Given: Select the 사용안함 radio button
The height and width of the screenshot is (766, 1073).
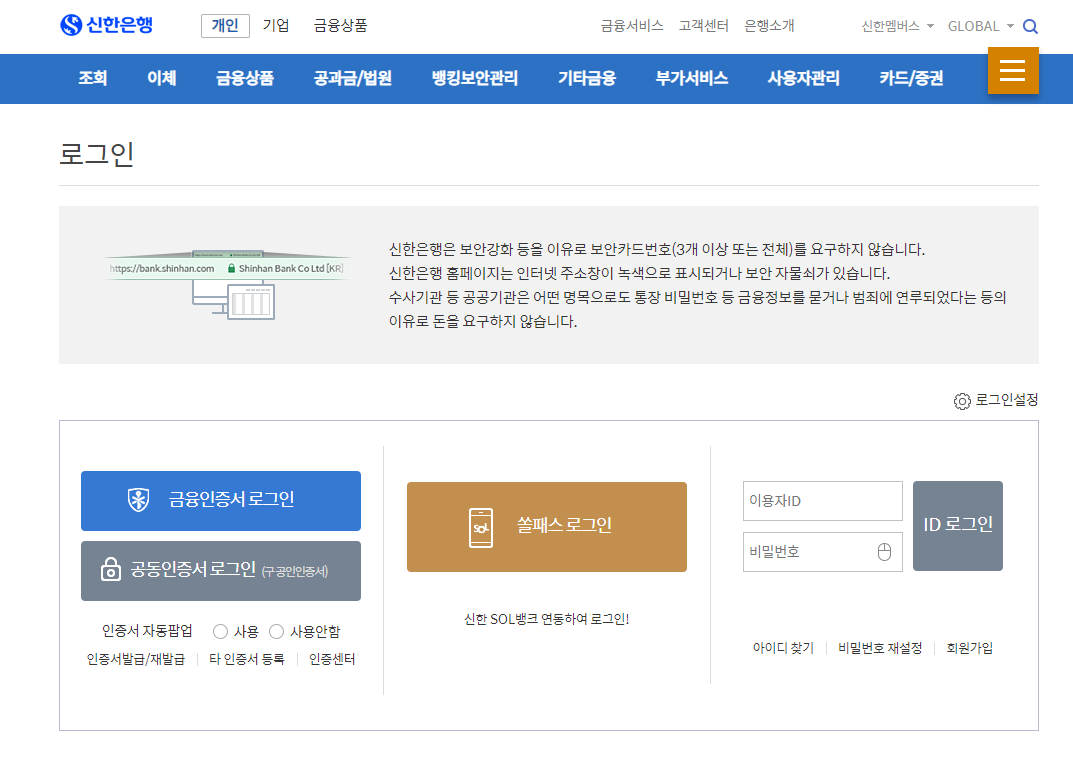Looking at the screenshot, I should [x=276, y=631].
